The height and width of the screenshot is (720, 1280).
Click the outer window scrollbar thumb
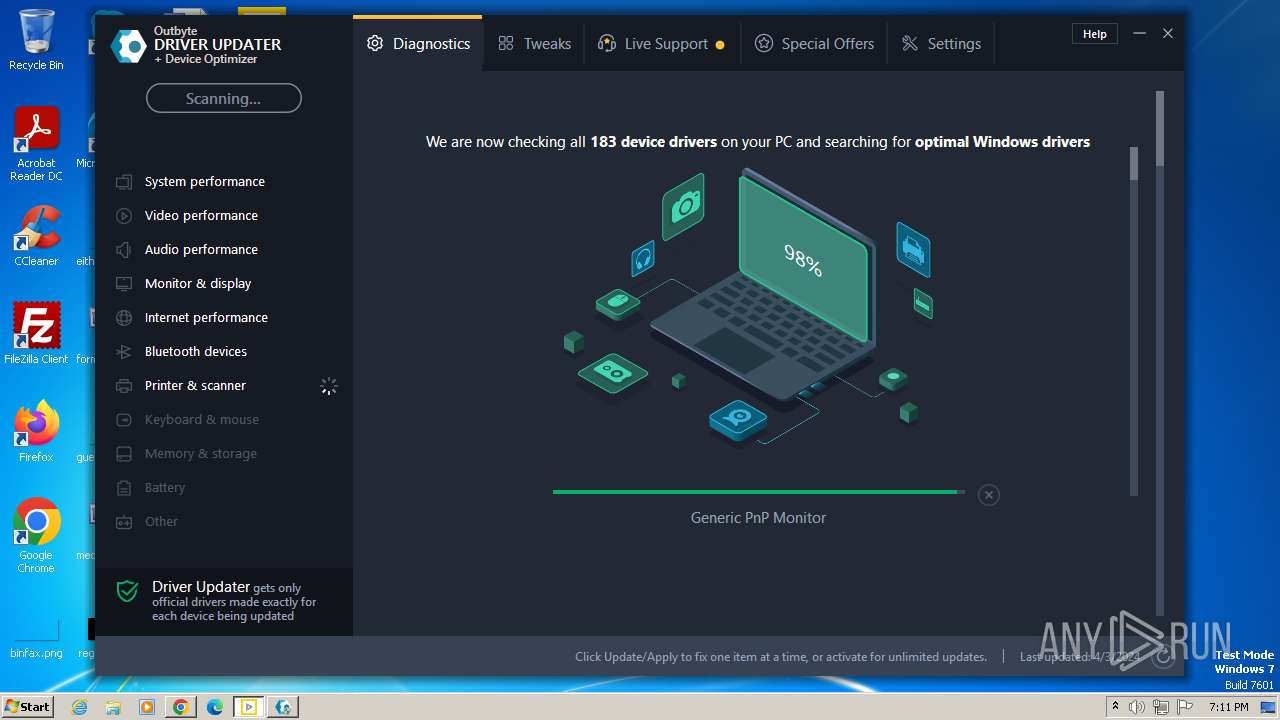click(x=1160, y=128)
